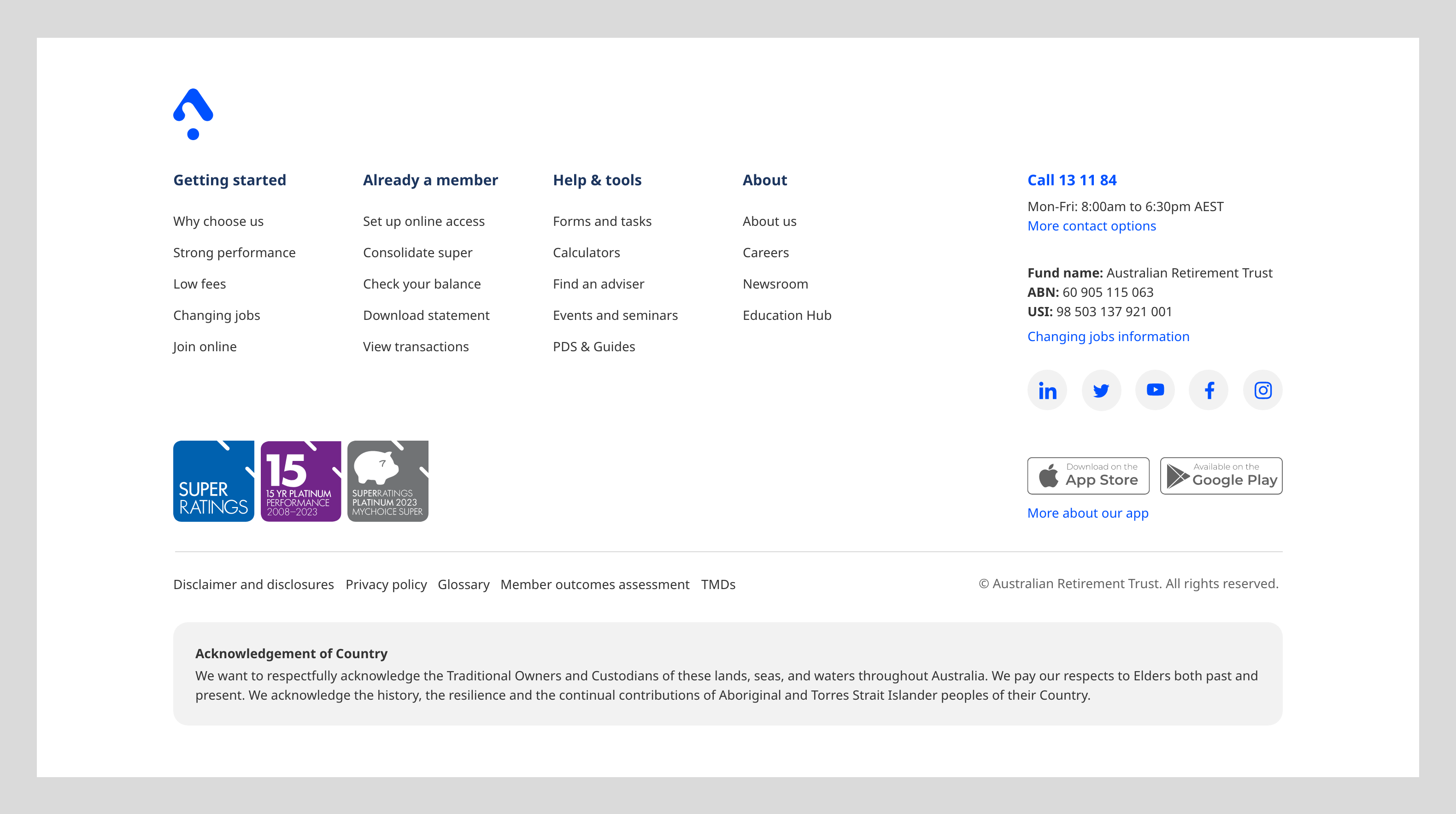Open Careers link
The width and height of the screenshot is (1456, 814).
pos(765,253)
